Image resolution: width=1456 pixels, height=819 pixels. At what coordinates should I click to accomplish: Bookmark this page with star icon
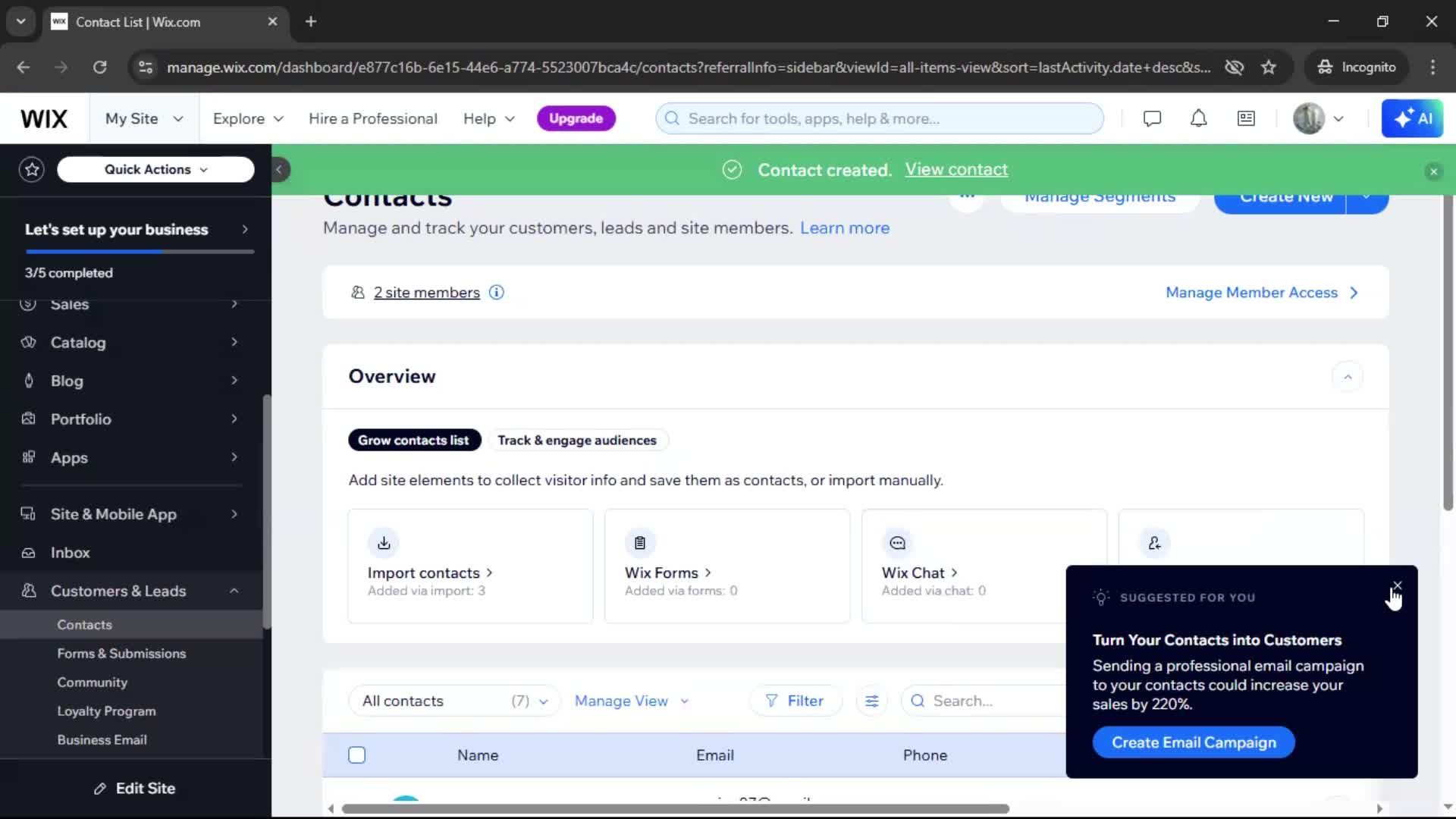coord(1268,67)
